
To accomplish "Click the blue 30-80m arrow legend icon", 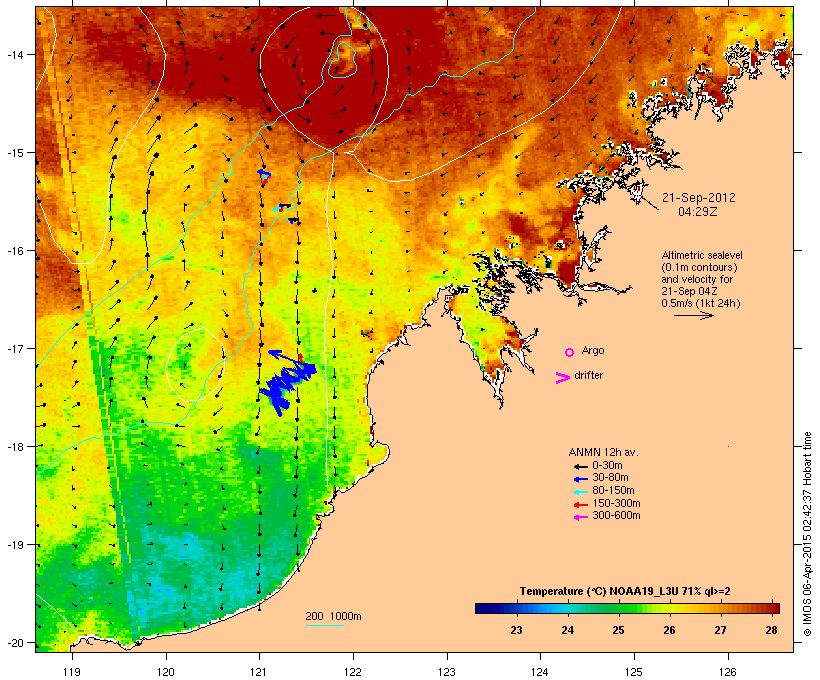I will click(x=580, y=479).
